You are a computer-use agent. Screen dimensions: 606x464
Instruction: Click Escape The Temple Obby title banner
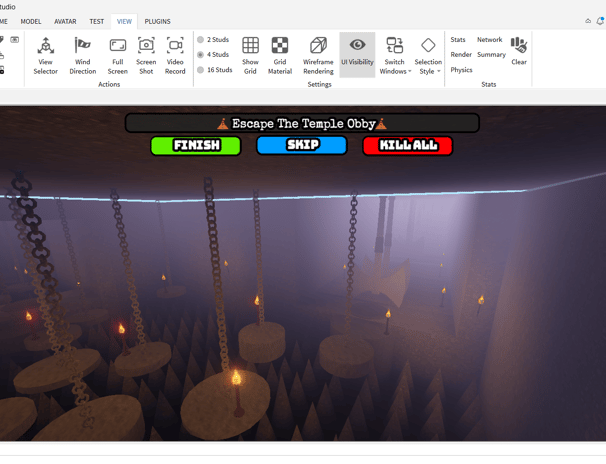(302, 123)
